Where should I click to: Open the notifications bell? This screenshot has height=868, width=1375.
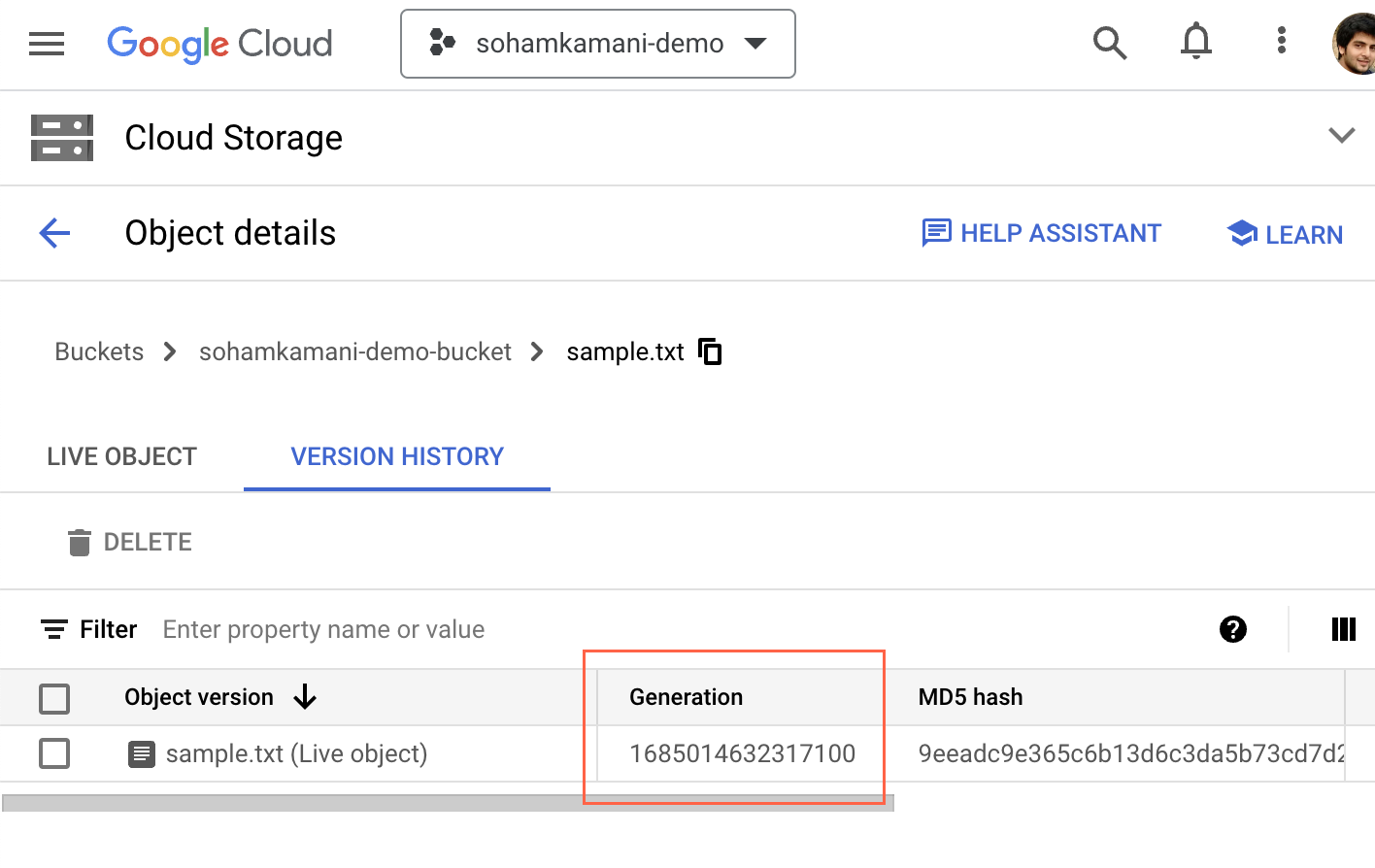[x=1195, y=42]
